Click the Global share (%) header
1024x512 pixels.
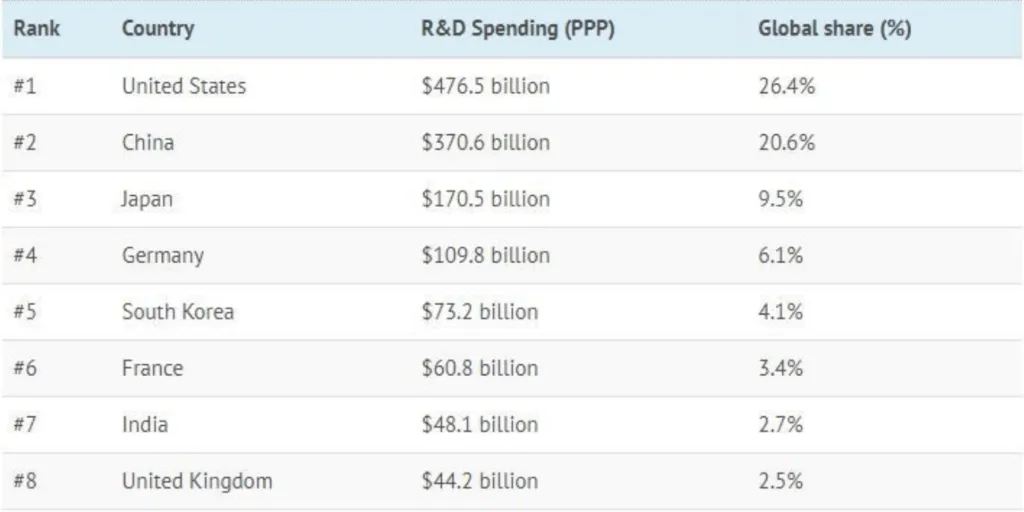[835, 29]
